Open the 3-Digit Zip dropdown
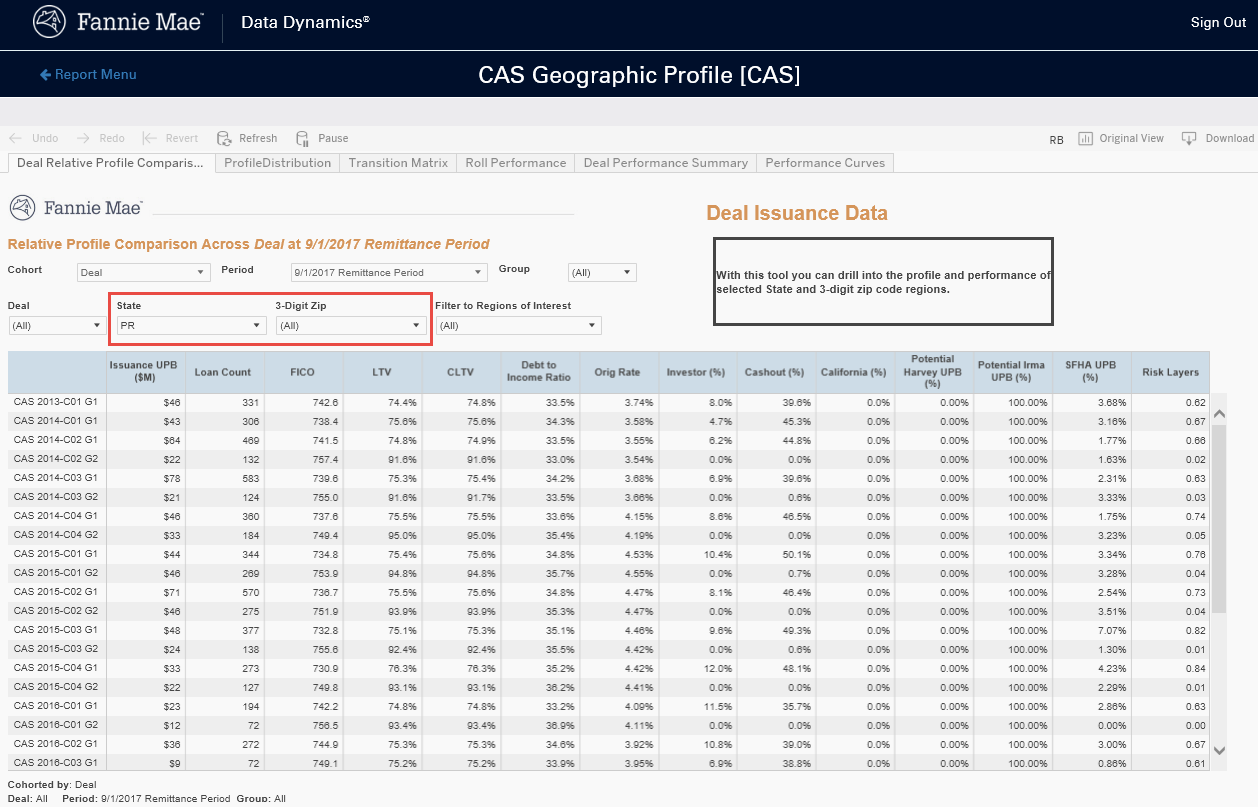 click(x=350, y=325)
